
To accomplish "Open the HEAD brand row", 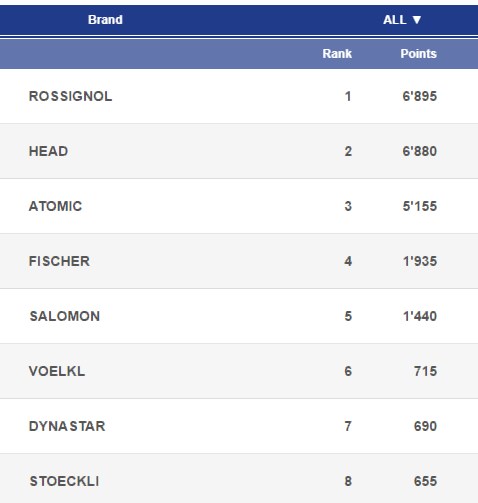I will point(239,151).
